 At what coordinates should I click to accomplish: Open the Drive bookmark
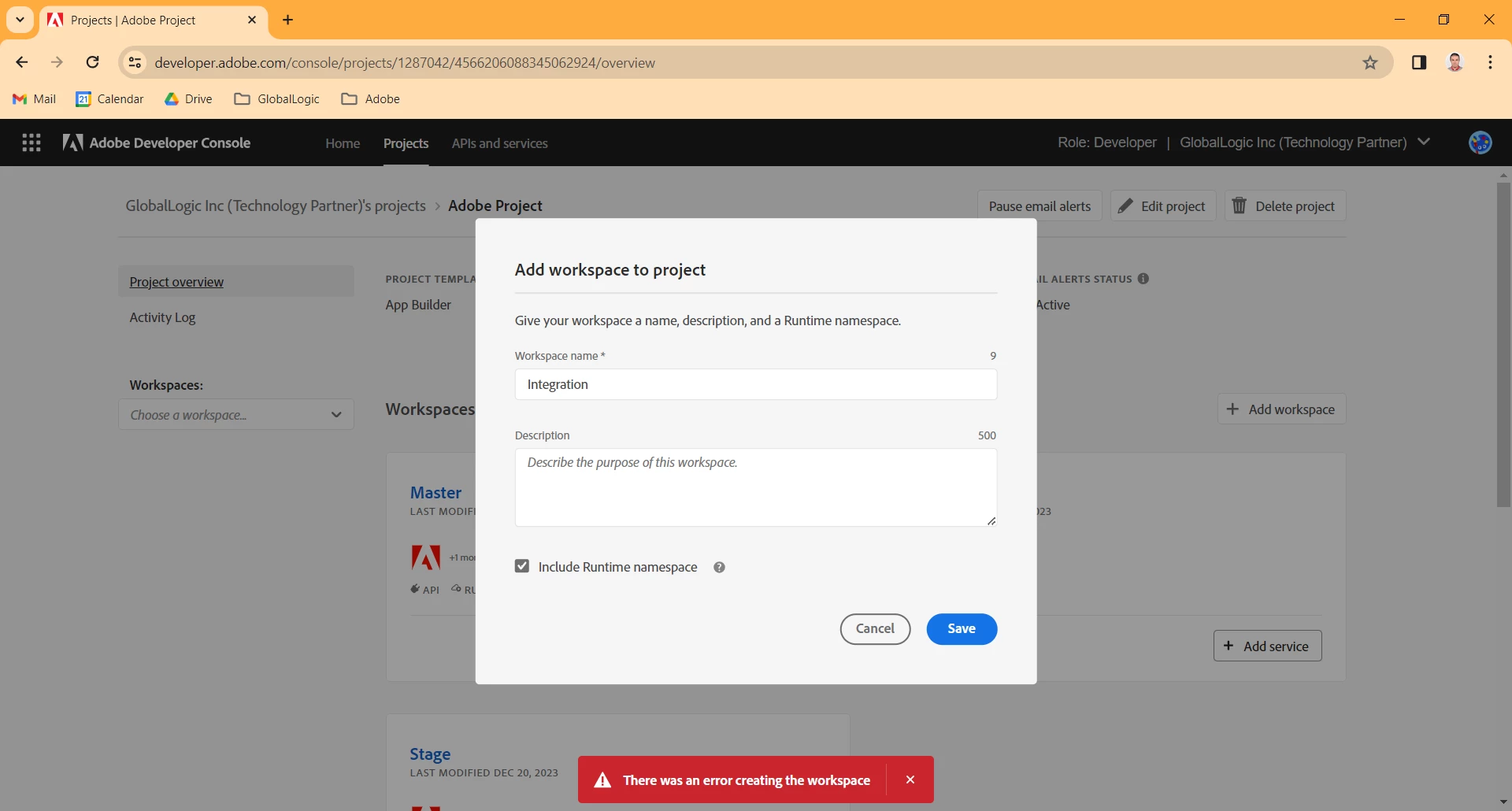click(x=188, y=98)
